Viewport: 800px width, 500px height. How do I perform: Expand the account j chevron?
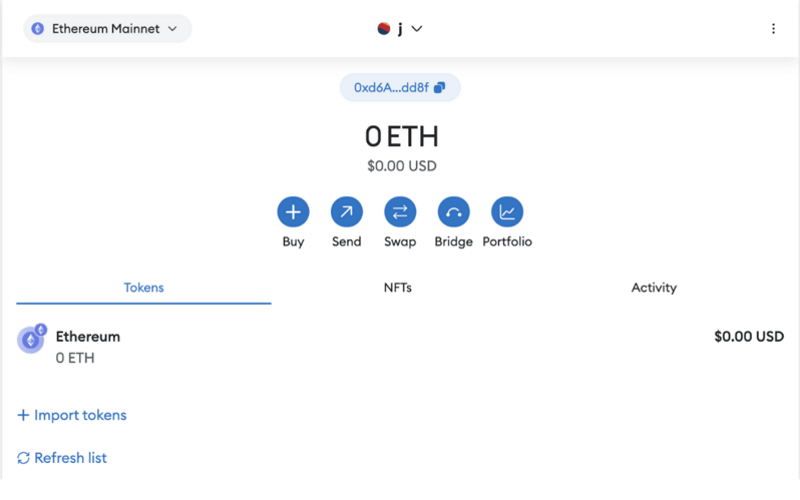[417, 29]
